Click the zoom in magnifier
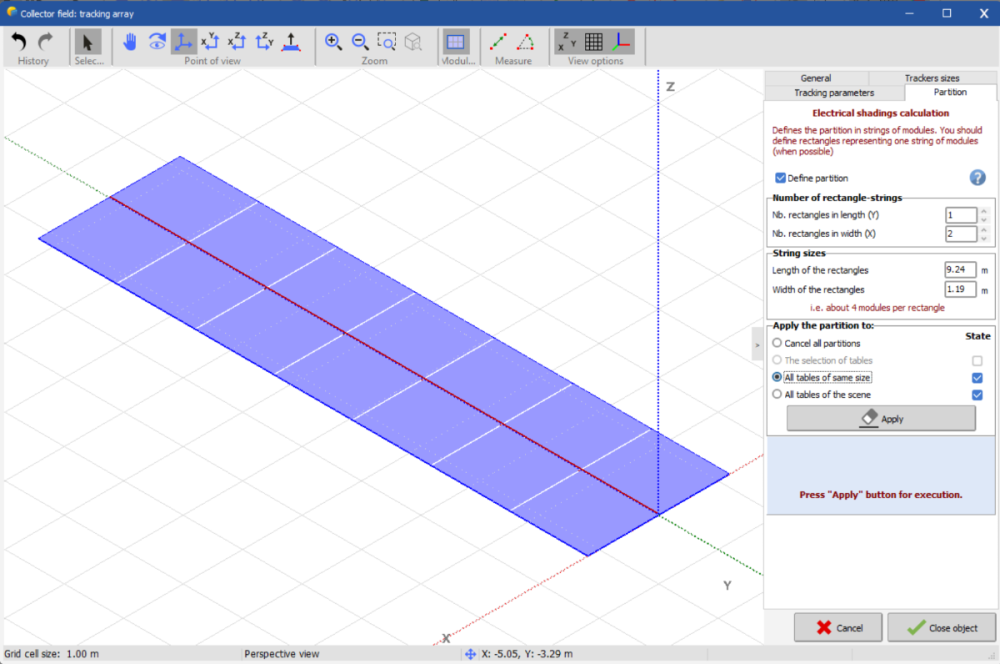1000x664 pixels. (334, 42)
